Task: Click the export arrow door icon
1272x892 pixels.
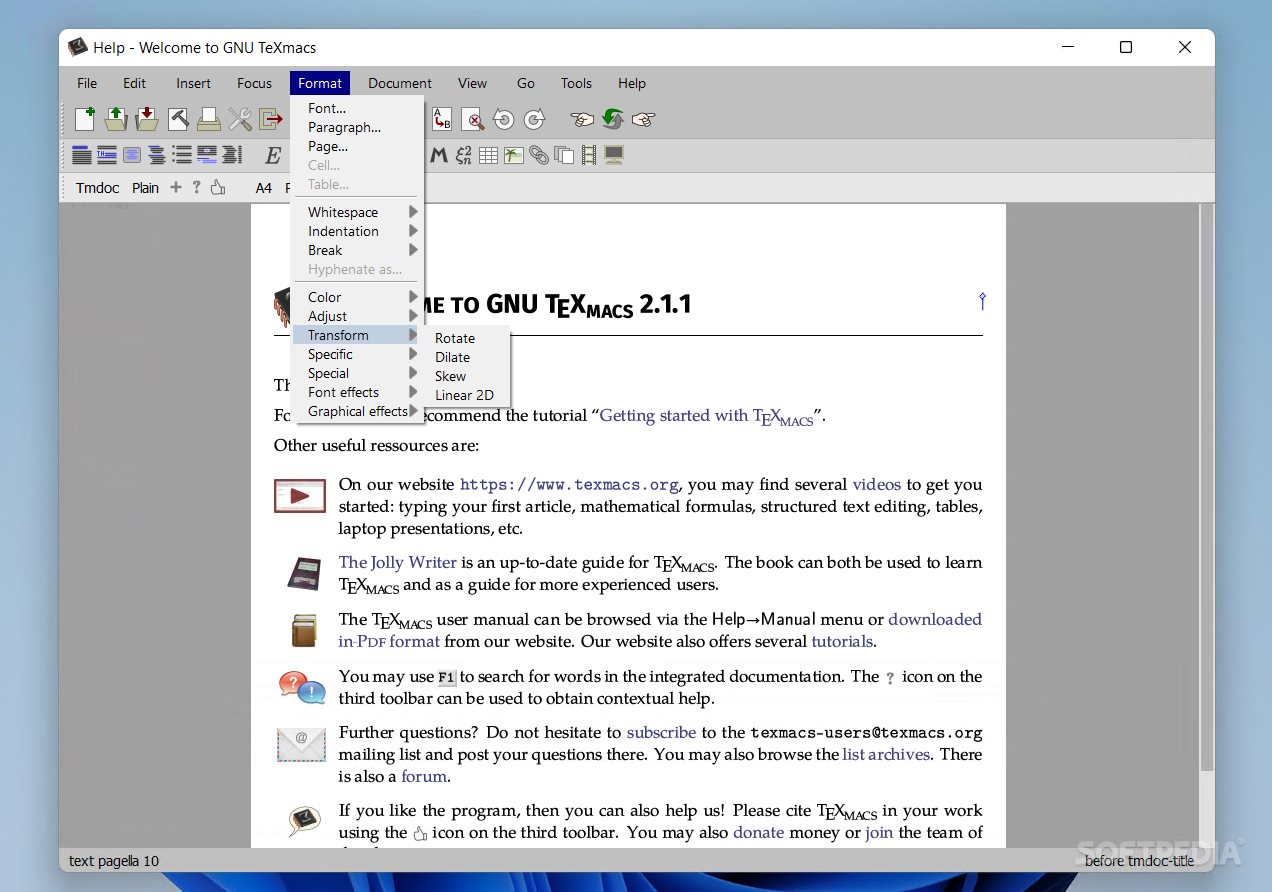Action: pyautogui.click(x=271, y=119)
